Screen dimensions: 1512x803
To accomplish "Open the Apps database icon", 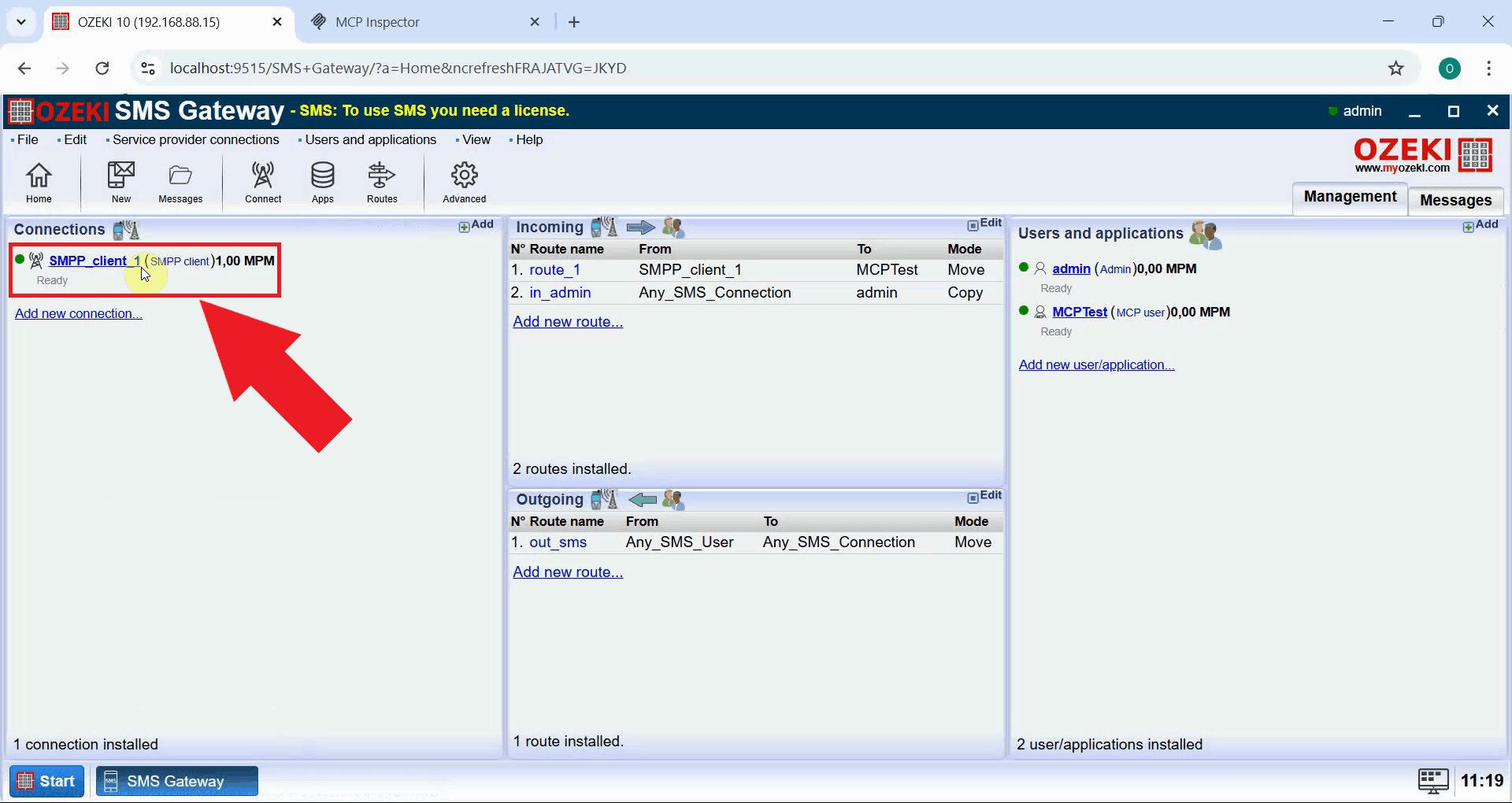I will point(321,181).
